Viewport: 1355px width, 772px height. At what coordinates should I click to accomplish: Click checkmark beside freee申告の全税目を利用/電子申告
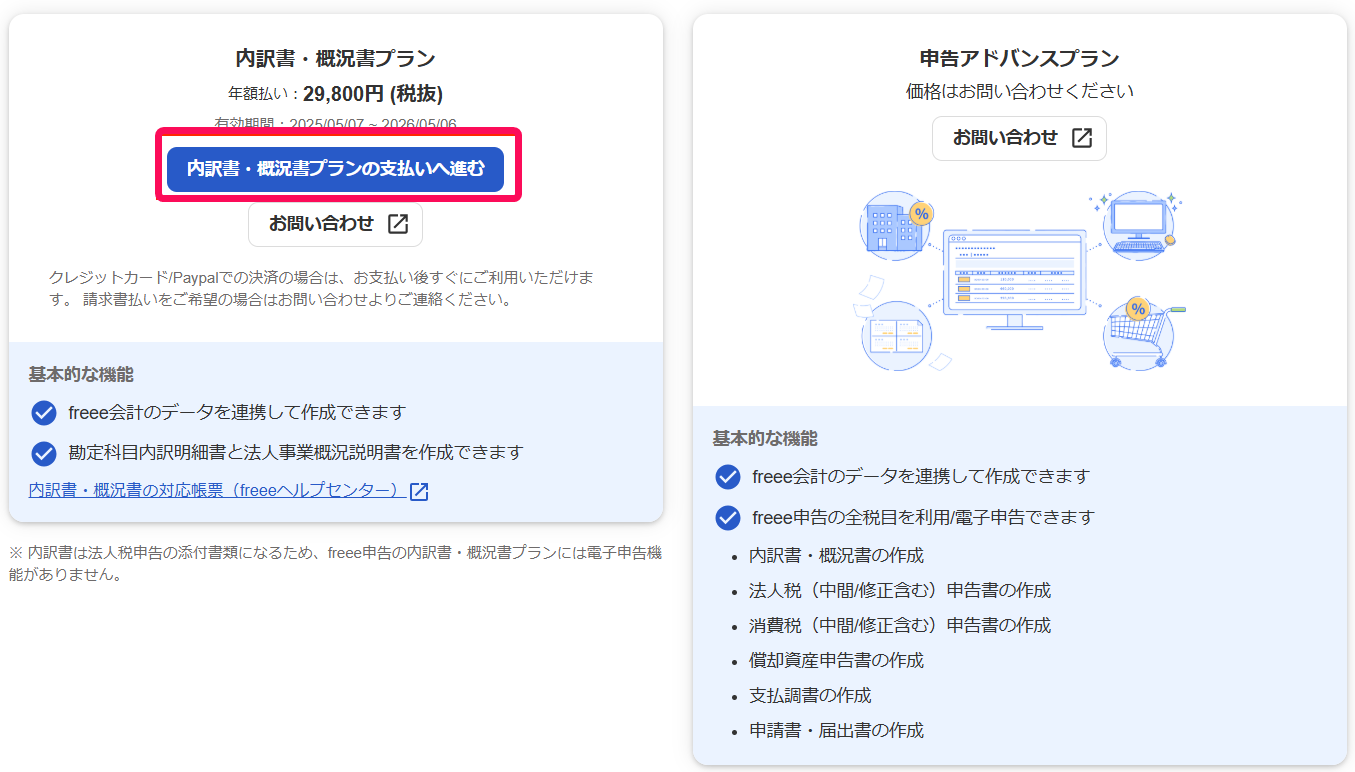pos(727,518)
